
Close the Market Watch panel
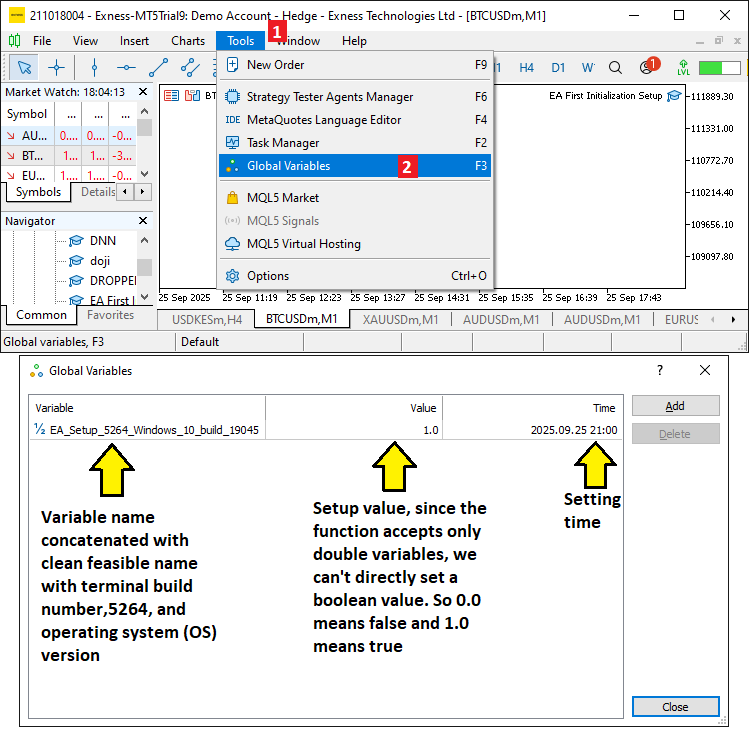coord(143,92)
